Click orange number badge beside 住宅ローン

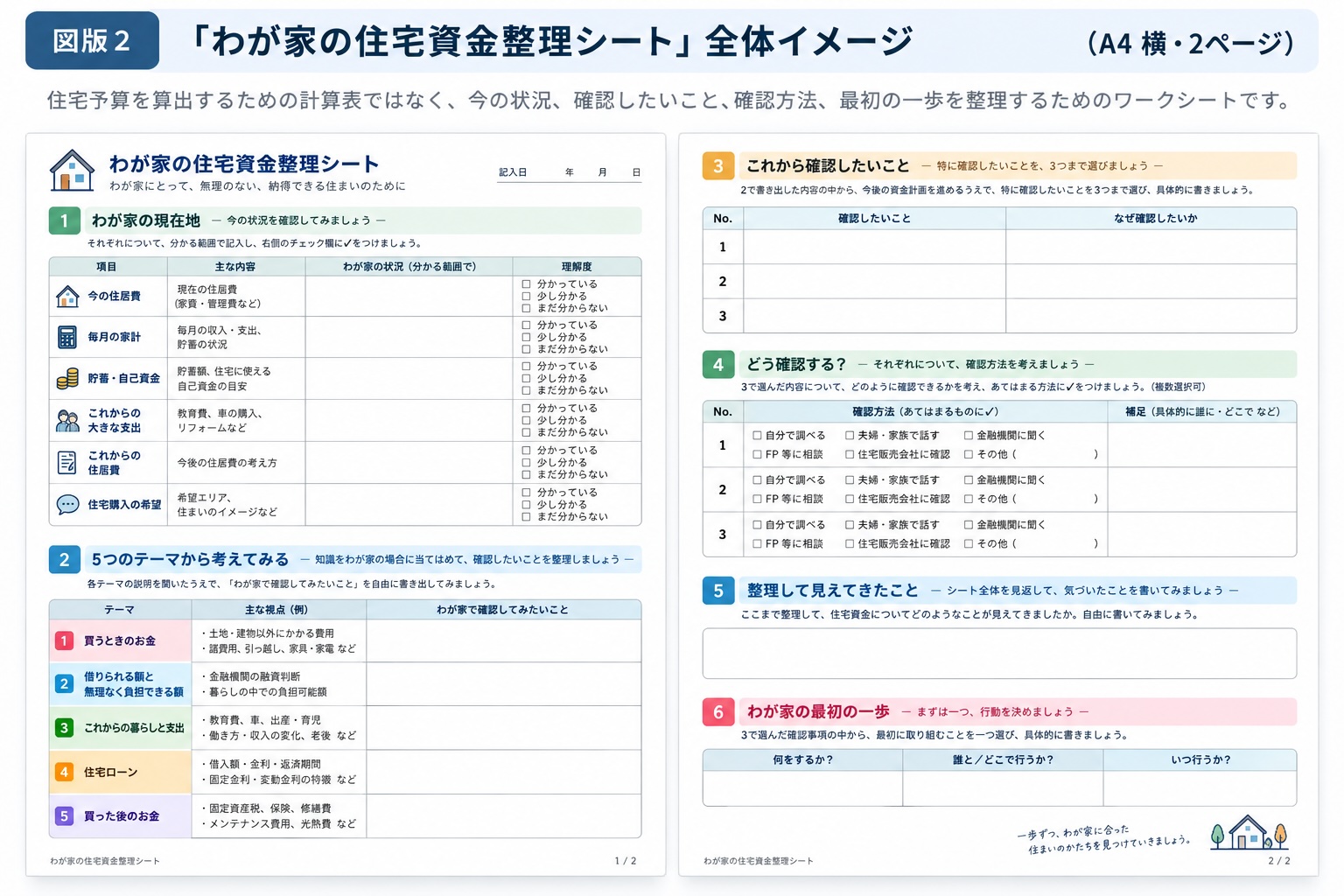pyautogui.click(x=64, y=772)
